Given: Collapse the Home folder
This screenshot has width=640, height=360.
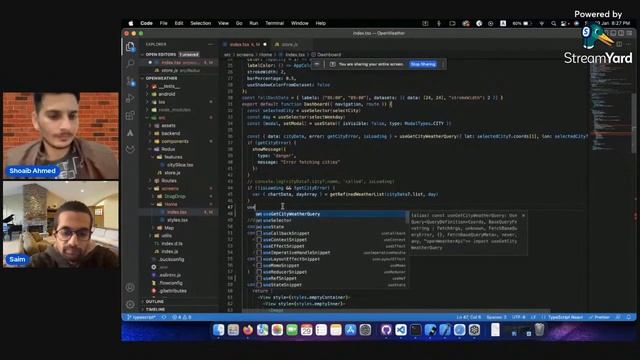Looking at the screenshot, I should tap(170, 204).
